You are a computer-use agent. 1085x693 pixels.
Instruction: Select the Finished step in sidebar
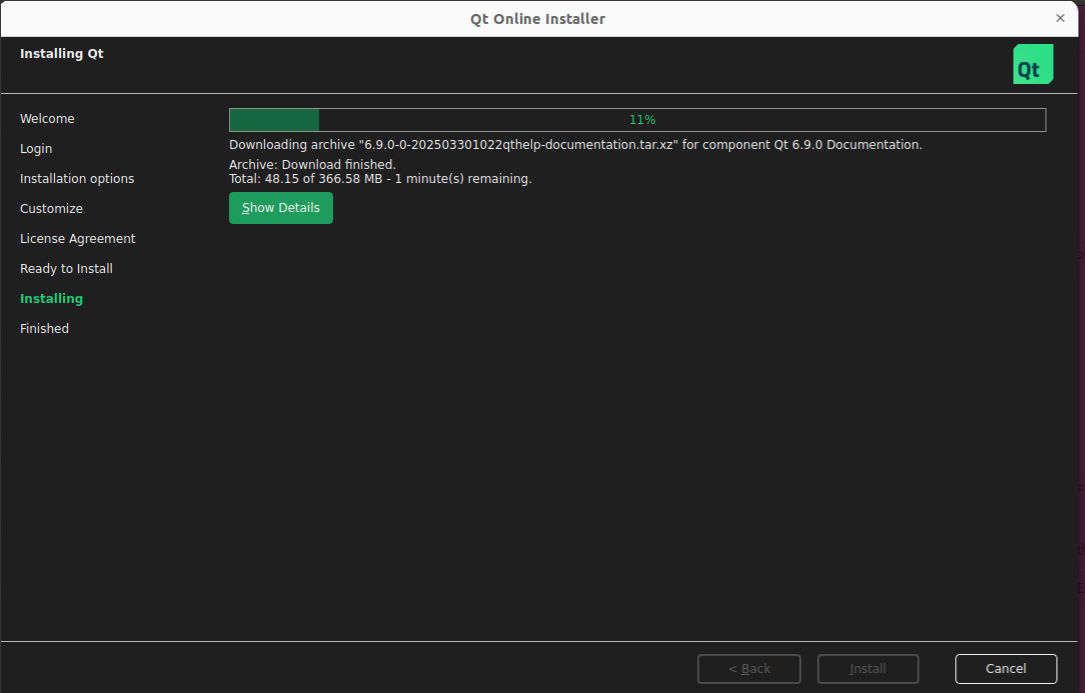(44, 329)
